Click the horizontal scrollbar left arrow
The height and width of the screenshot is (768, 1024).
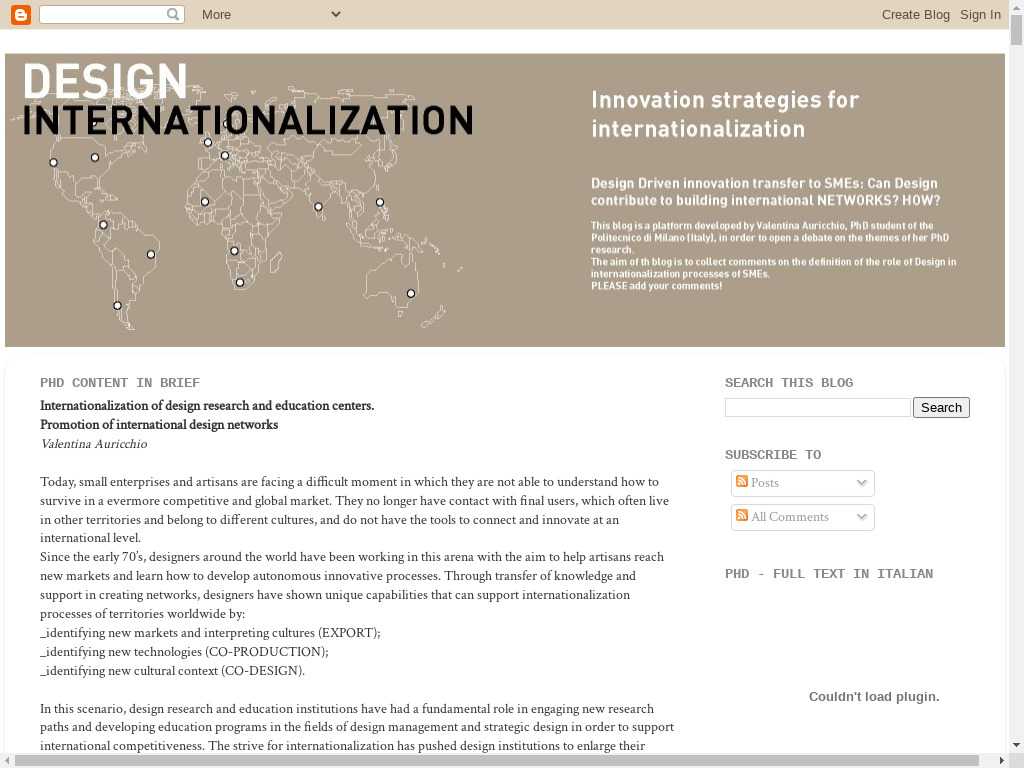[7, 761]
